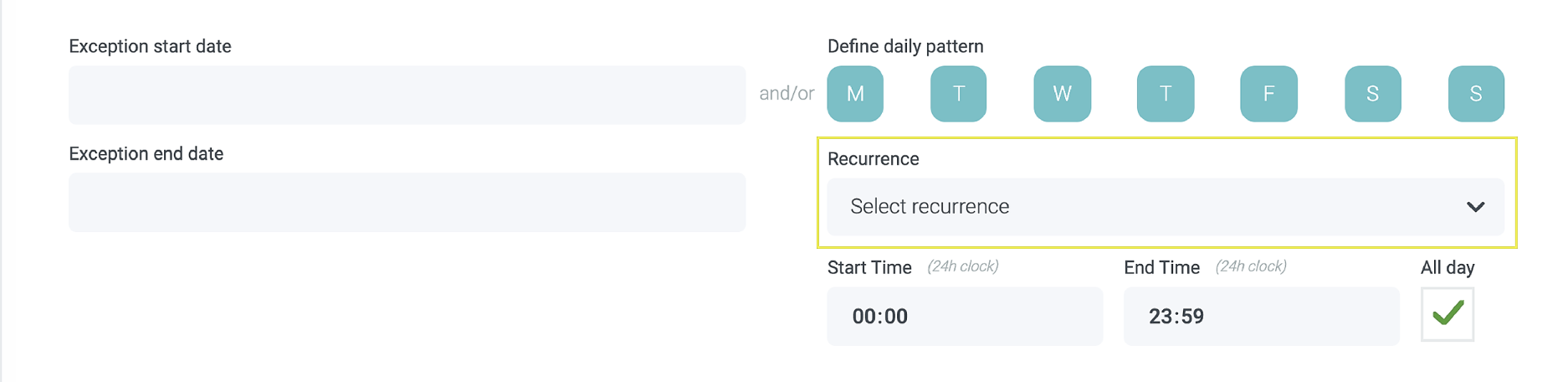The width and height of the screenshot is (1568, 382).
Task: Toggle Saturday day button
Action: click(1372, 94)
